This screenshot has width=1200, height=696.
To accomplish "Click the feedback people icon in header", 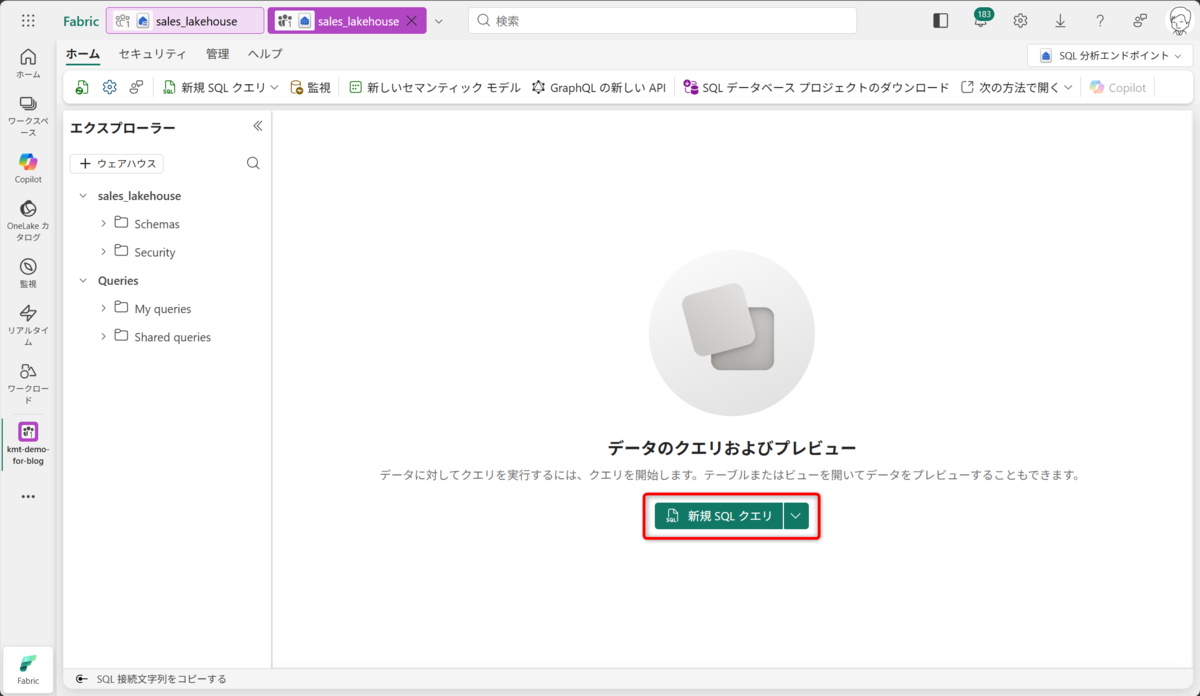I will (x=1140, y=20).
